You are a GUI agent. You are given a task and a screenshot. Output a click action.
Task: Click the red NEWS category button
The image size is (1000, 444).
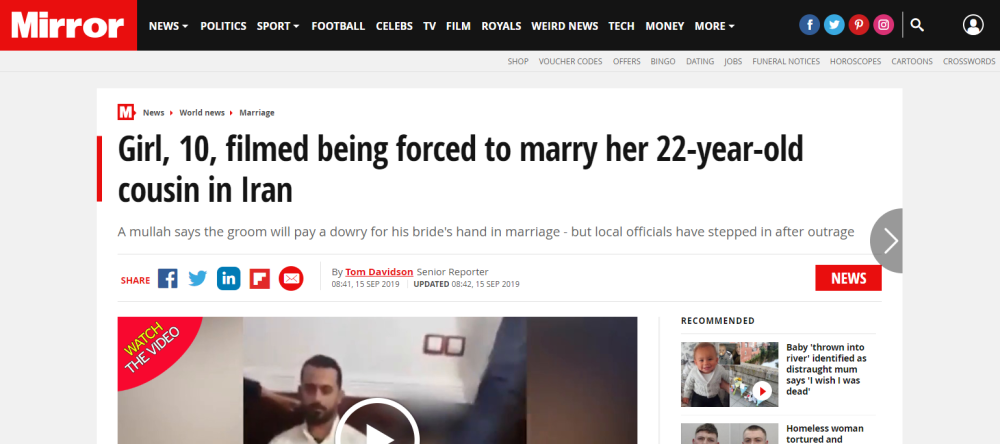tap(848, 278)
